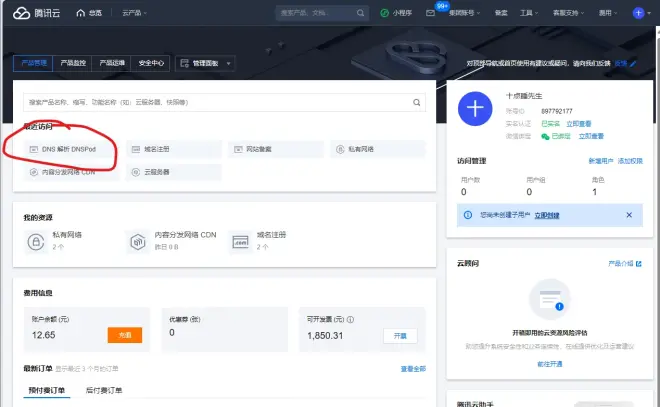Dismiss the sub-user notice banner

629,215
